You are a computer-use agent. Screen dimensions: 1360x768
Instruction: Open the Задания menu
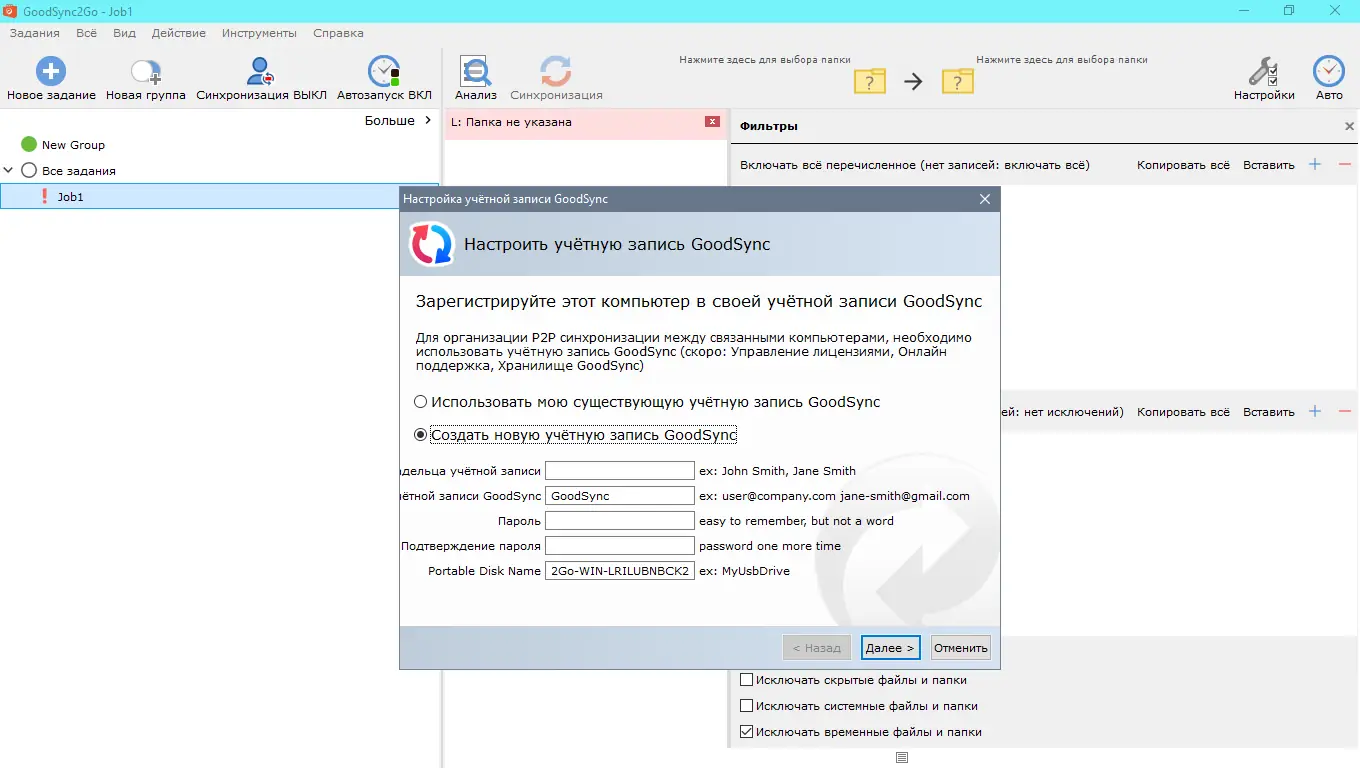coord(35,33)
